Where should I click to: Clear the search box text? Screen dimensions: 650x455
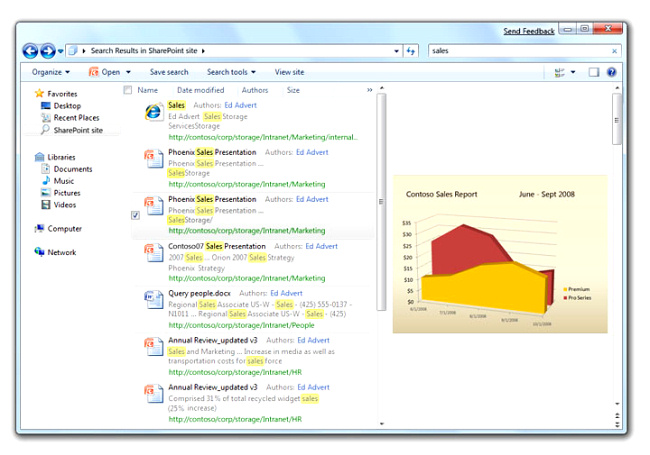tap(614, 51)
